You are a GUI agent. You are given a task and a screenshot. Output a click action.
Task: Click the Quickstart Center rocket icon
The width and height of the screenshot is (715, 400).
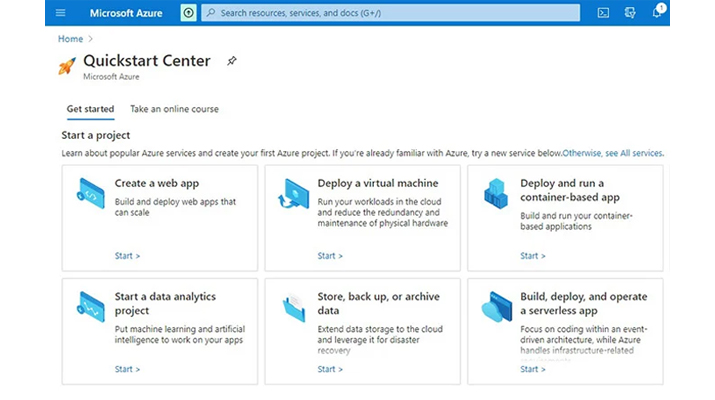[x=67, y=66]
